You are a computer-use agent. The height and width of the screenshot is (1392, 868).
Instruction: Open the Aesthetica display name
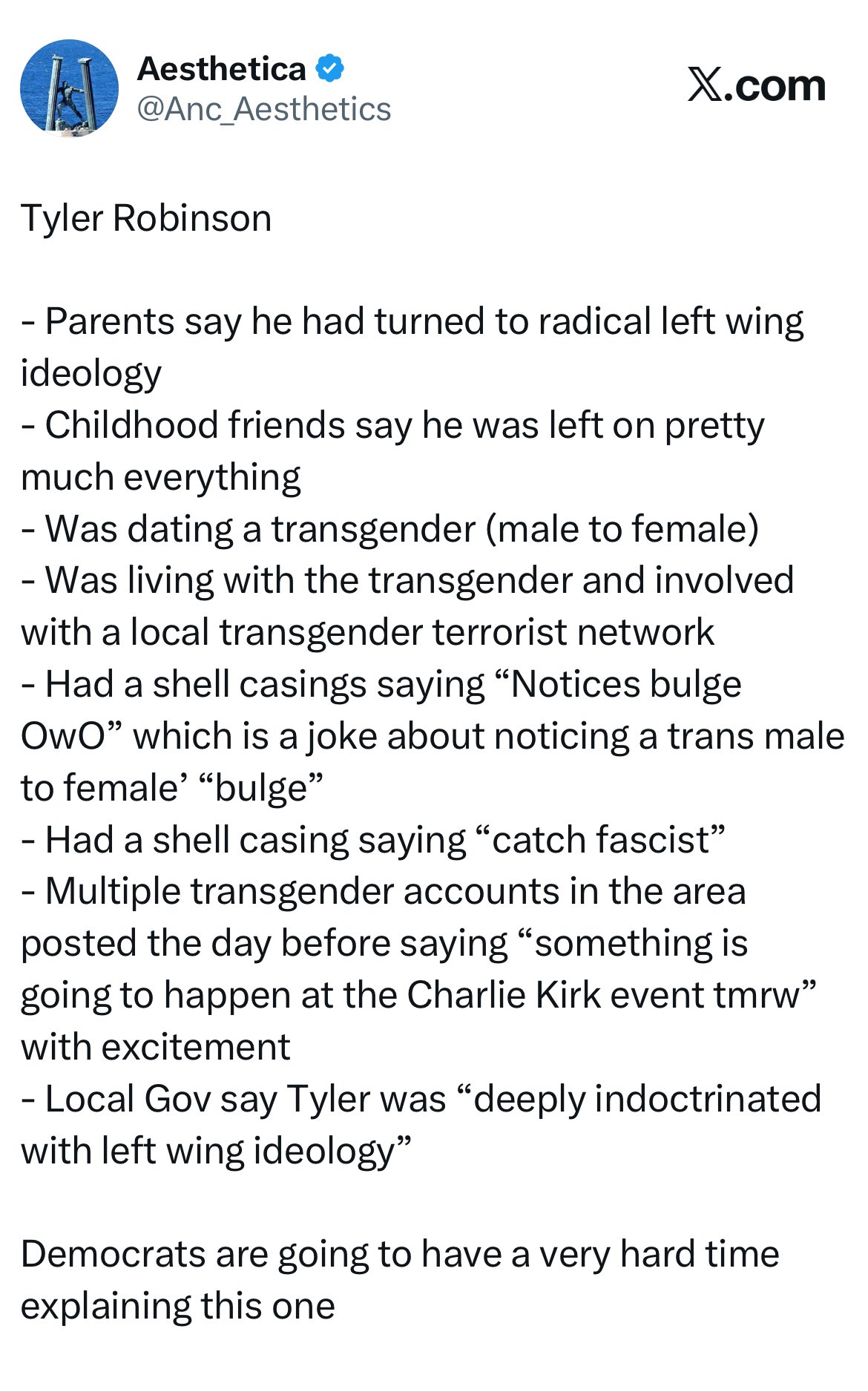[x=222, y=69]
